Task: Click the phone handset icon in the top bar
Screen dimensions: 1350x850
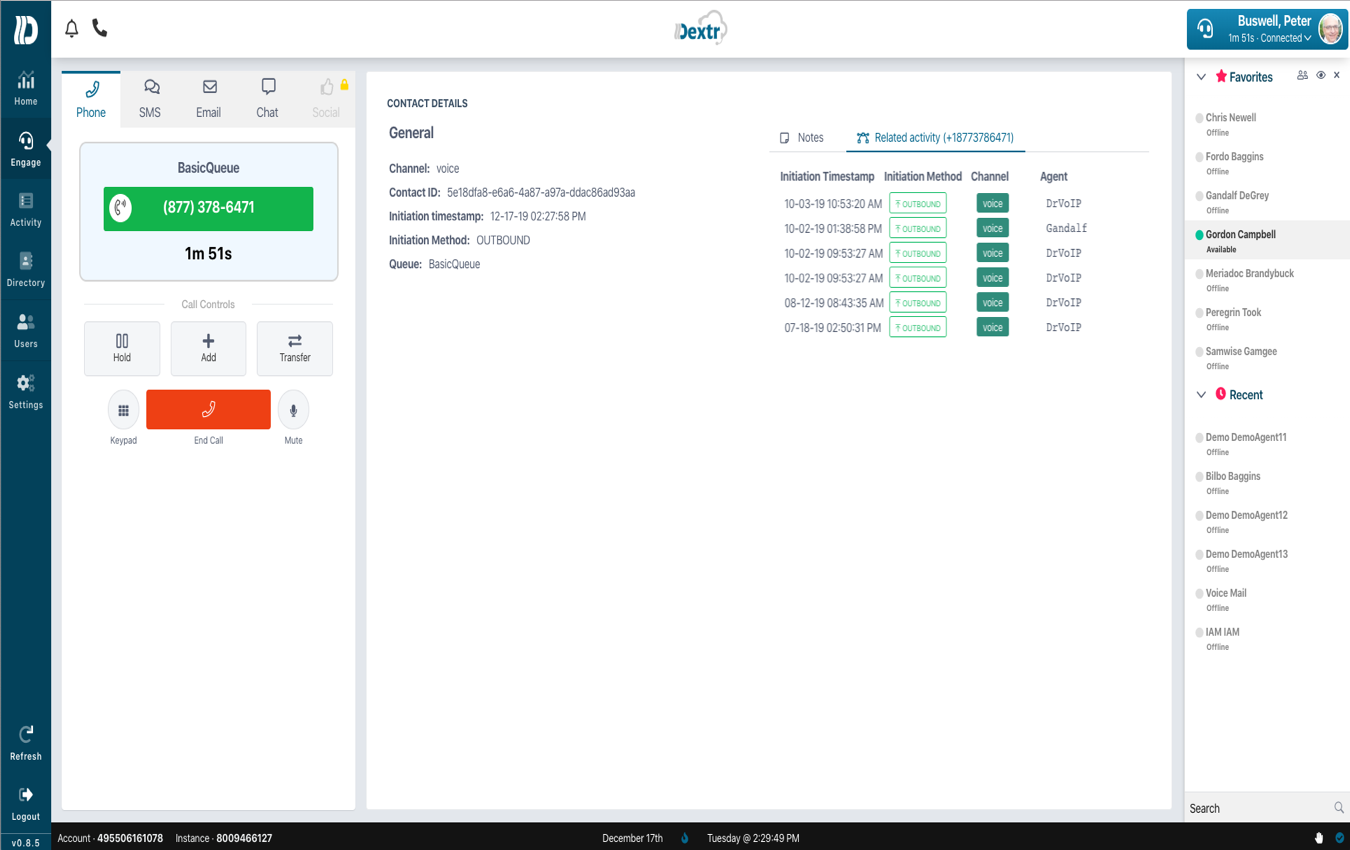Action: tap(100, 28)
